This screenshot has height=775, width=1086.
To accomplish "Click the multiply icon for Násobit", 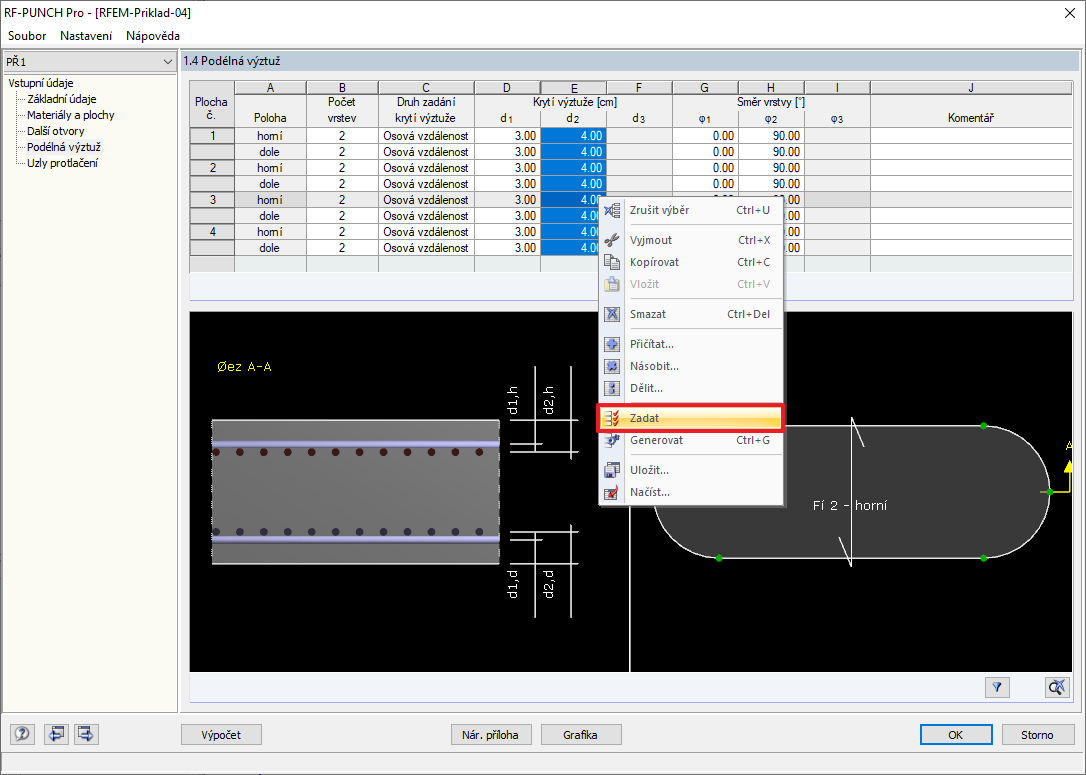I will pyautogui.click(x=612, y=366).
